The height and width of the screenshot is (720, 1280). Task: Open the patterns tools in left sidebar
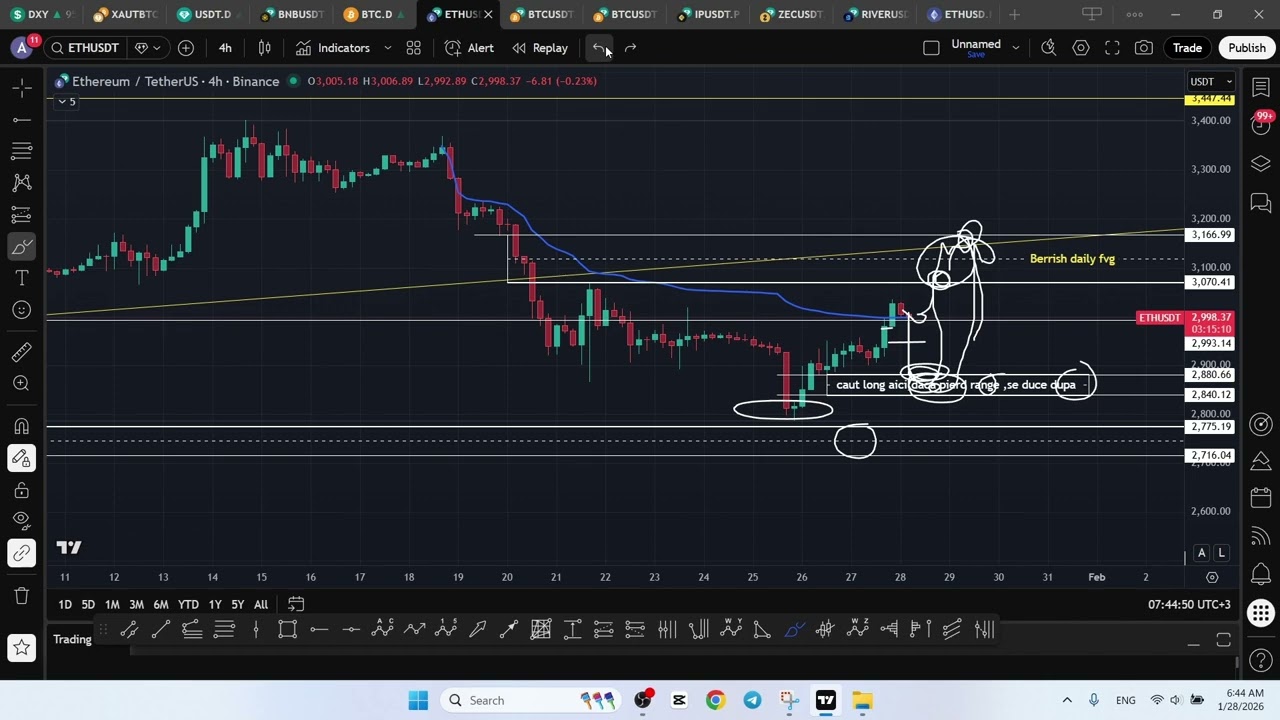[x=21, y=183]
